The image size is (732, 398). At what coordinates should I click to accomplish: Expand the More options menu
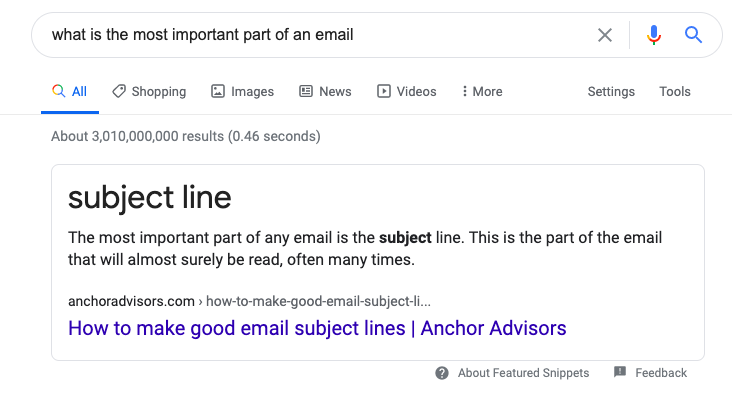tap(482, 91)
